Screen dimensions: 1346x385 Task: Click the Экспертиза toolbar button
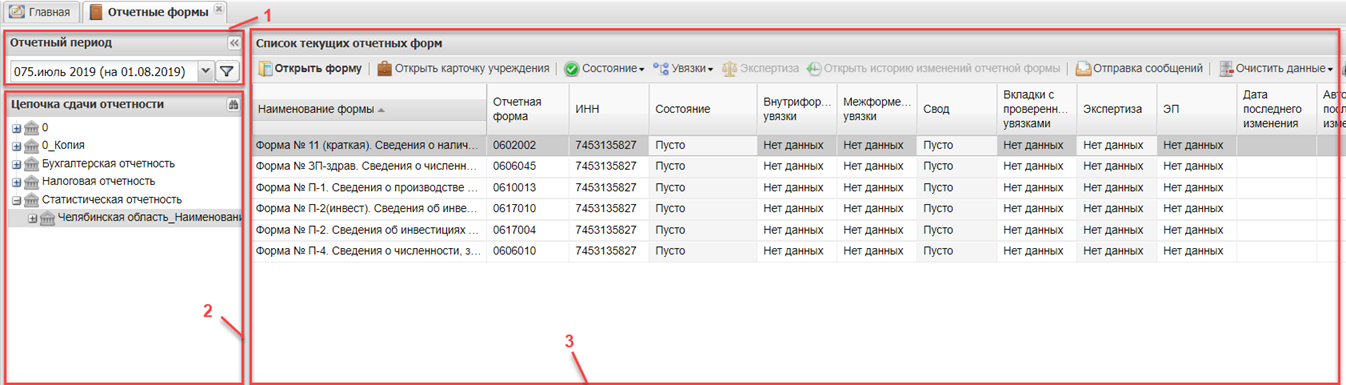[760, 69]
